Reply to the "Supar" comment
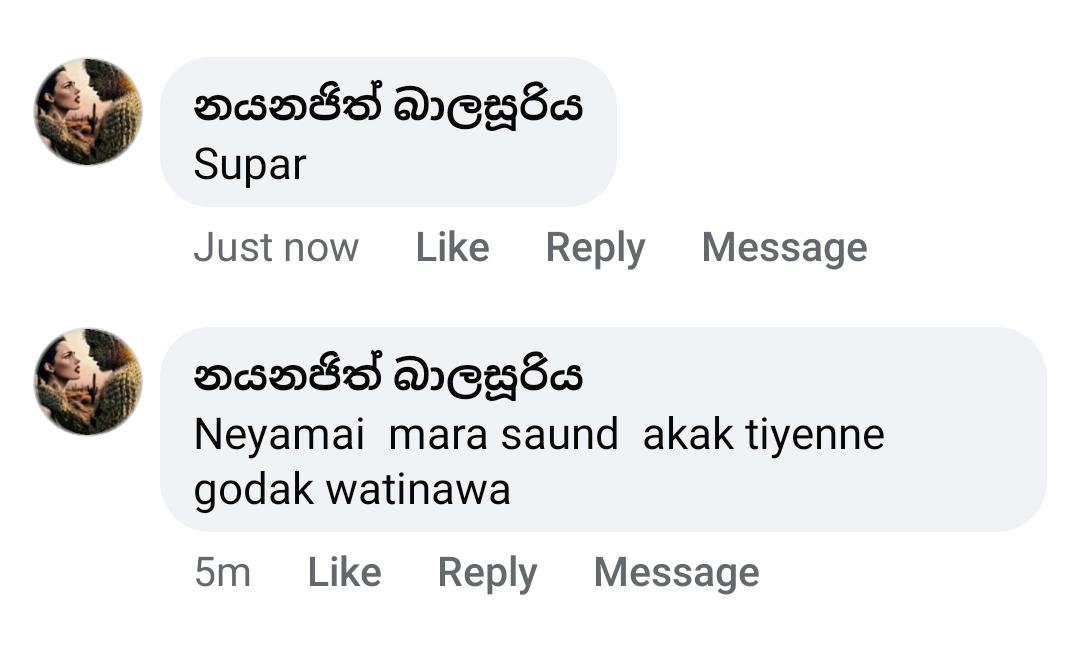The image size is (1080, 646). click(595, 247)
